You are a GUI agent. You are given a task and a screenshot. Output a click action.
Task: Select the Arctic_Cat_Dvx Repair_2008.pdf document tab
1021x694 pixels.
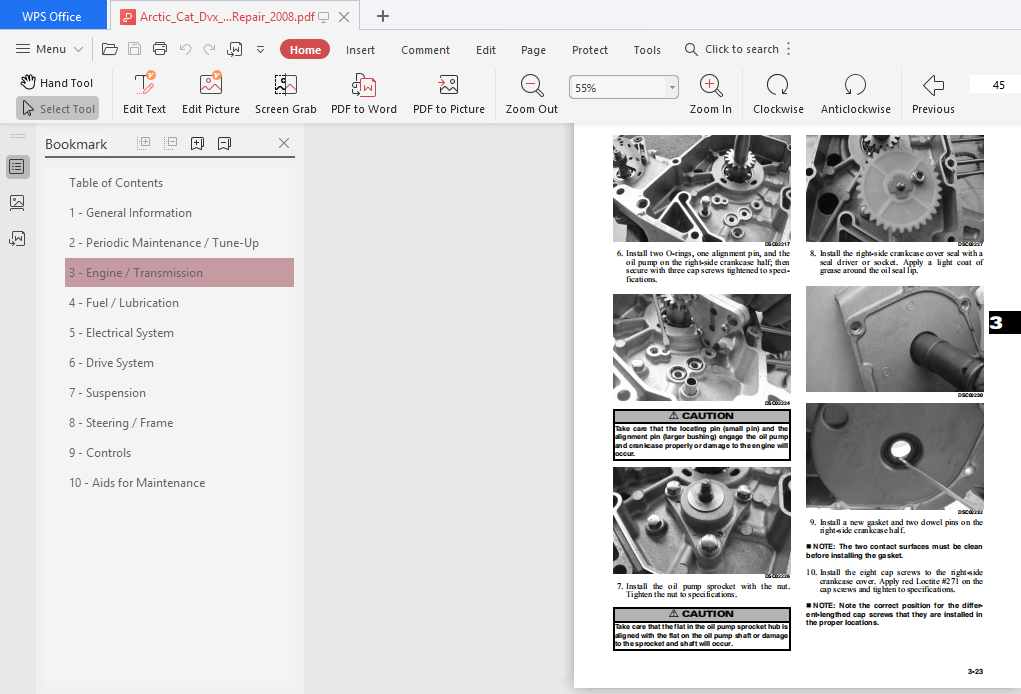click(x=227, y=17)
